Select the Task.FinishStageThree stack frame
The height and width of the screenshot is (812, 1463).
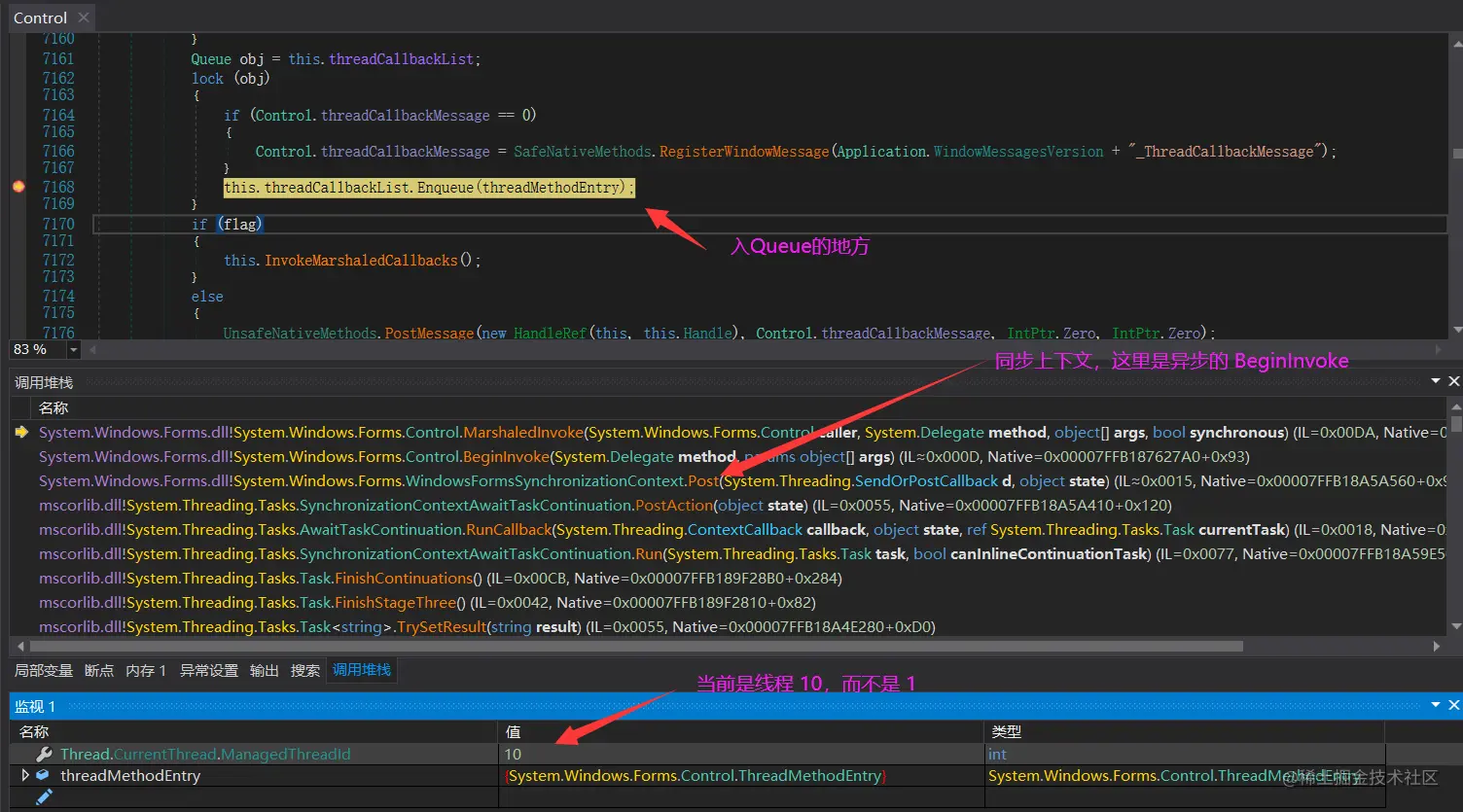pos(427,602)
